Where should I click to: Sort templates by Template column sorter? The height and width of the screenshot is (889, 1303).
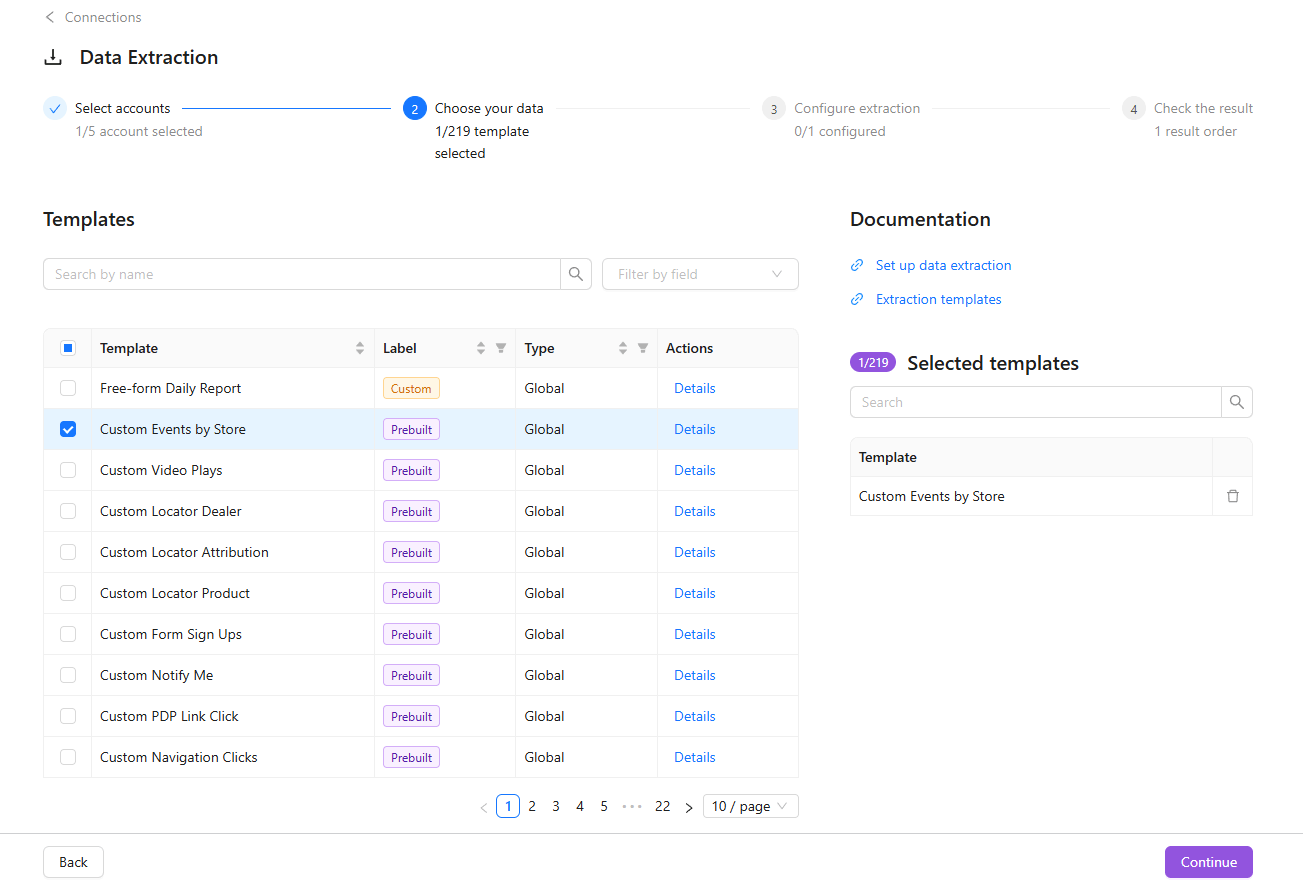coord(360,348)
